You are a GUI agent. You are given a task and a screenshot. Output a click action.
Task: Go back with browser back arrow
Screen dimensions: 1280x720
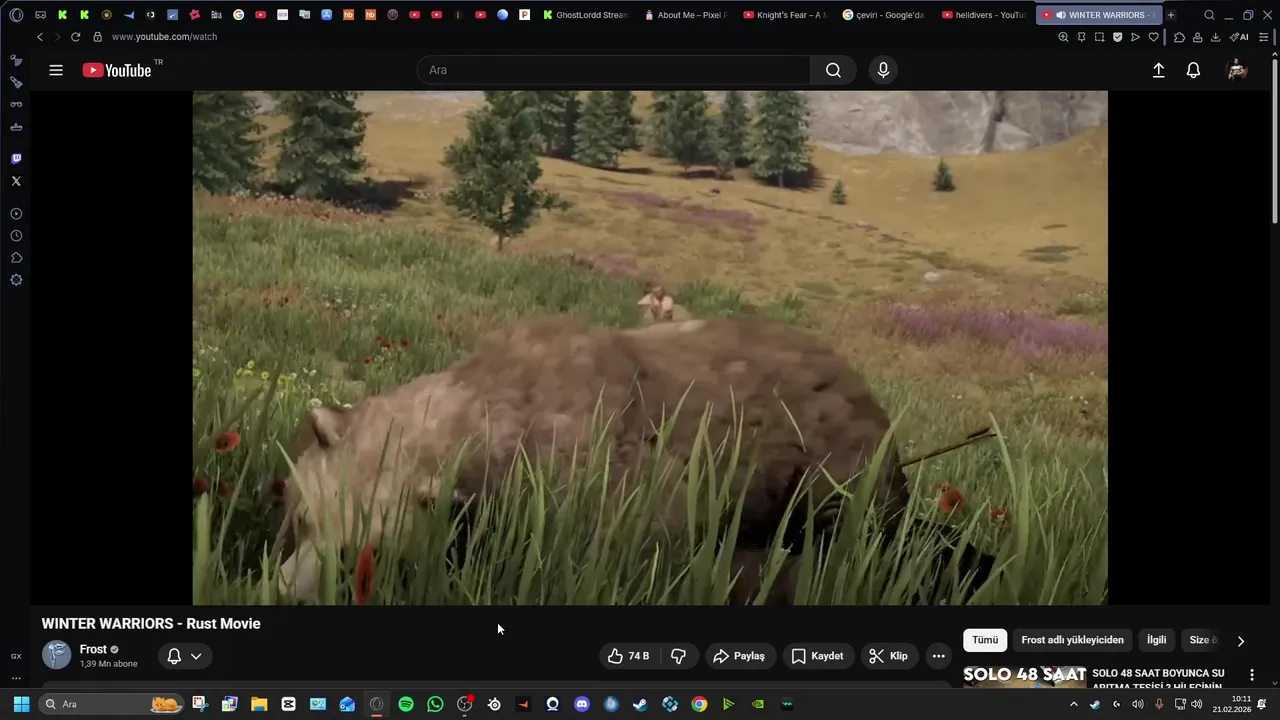tap(39, 37)
